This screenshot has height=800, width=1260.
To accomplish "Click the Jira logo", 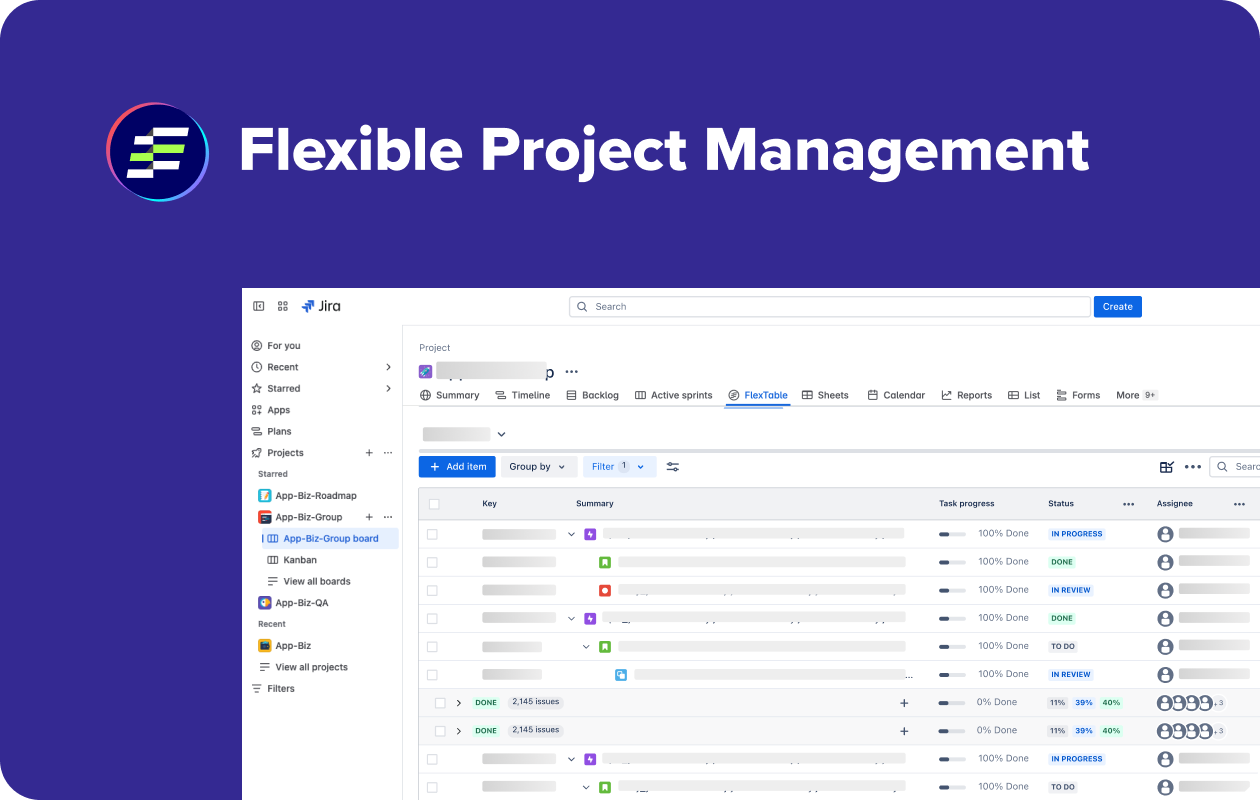I will (x=321, y=306).
